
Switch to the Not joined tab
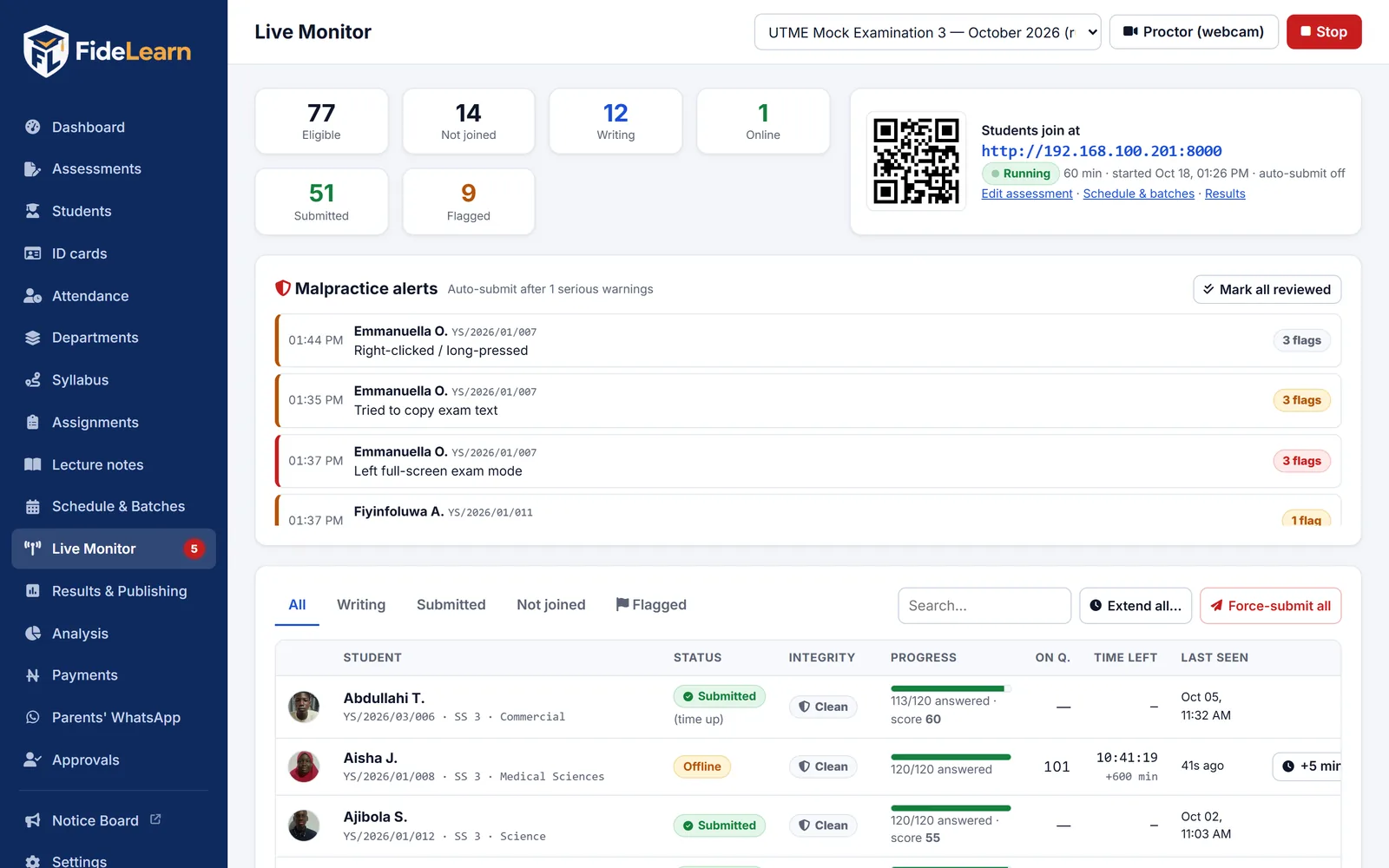point(550,605)
